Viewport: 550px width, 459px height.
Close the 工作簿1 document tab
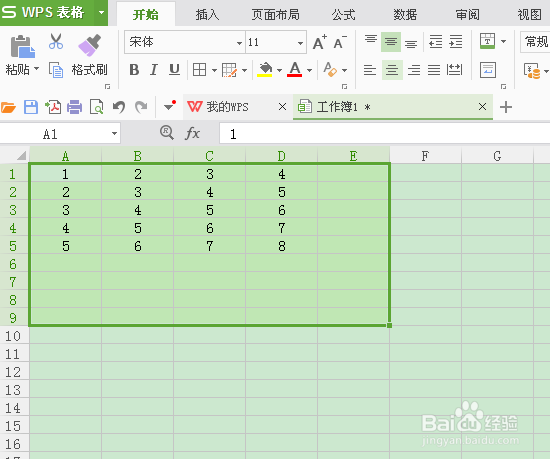(482, 107)
